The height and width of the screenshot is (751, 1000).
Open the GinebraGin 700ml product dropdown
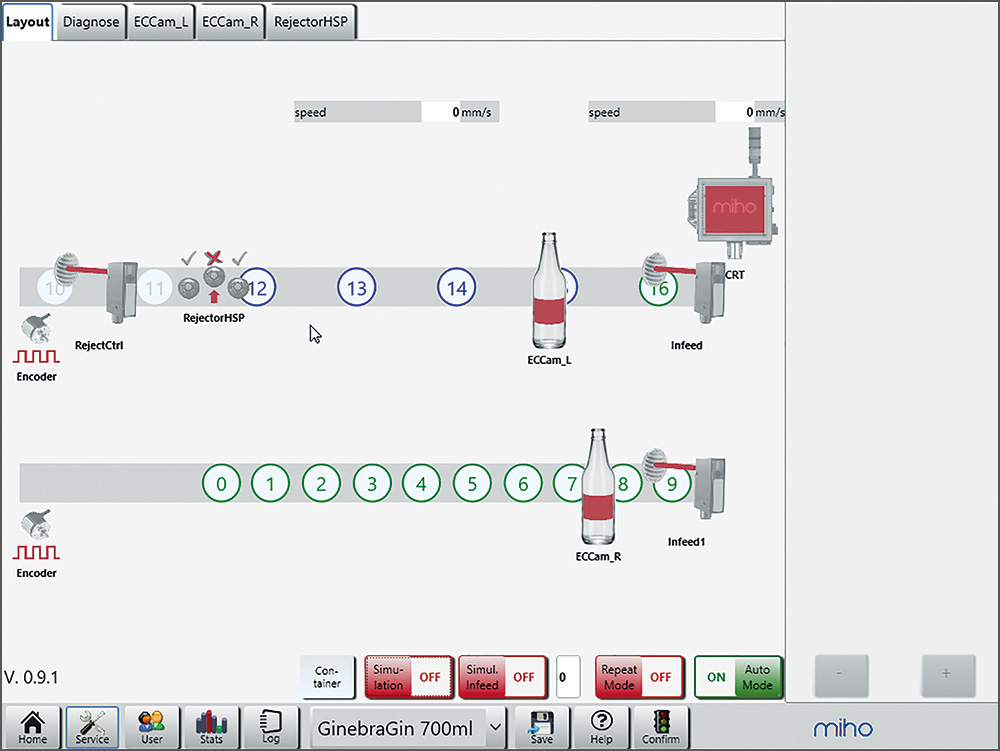(408, 727)
